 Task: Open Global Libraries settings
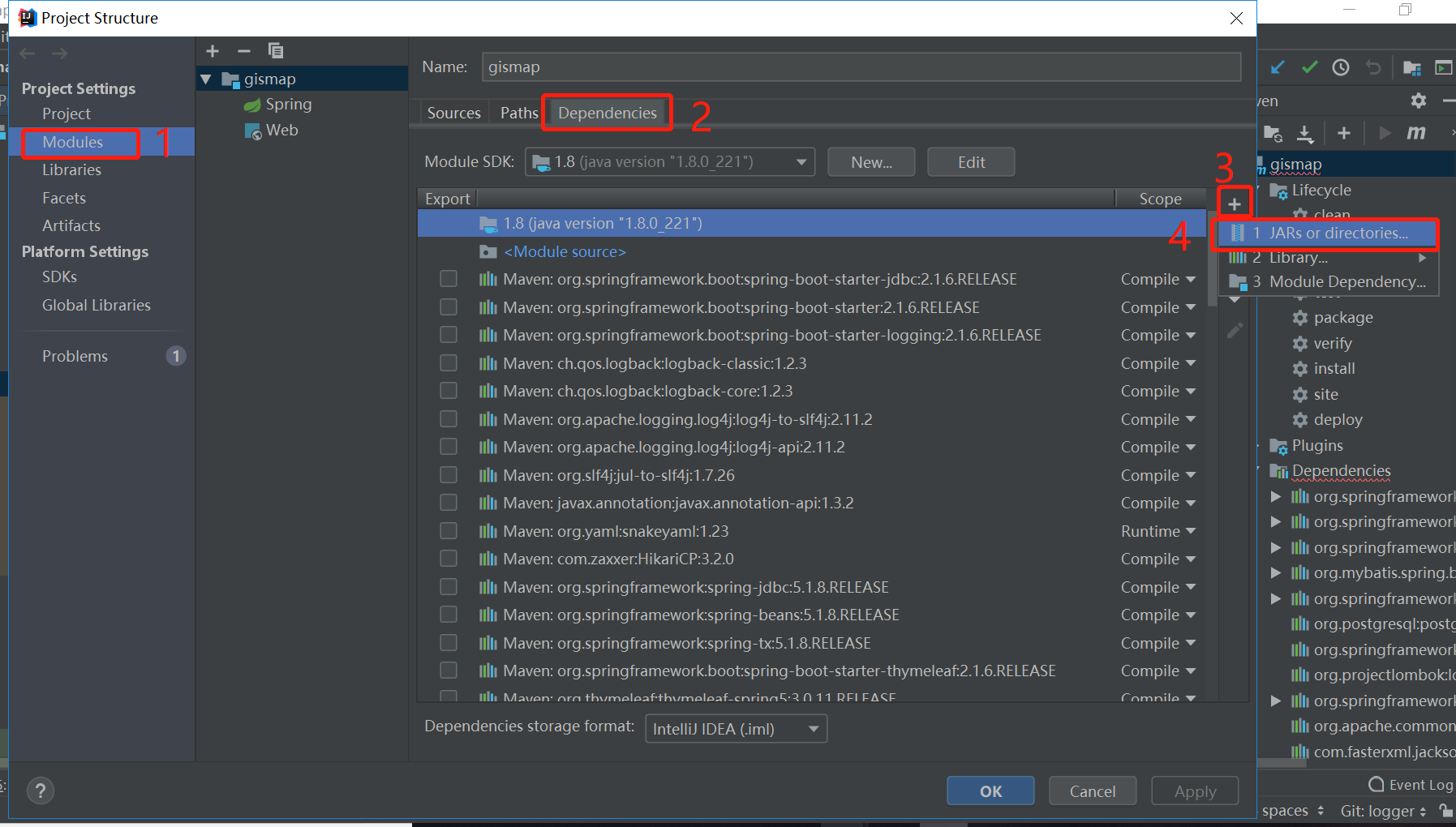click(x=97, y=306)
